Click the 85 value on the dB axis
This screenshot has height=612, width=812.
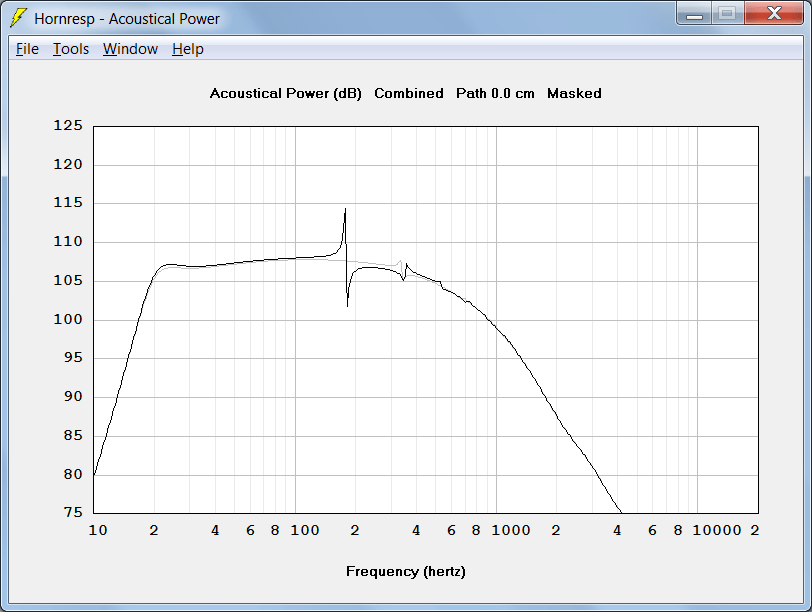point(73,435)
